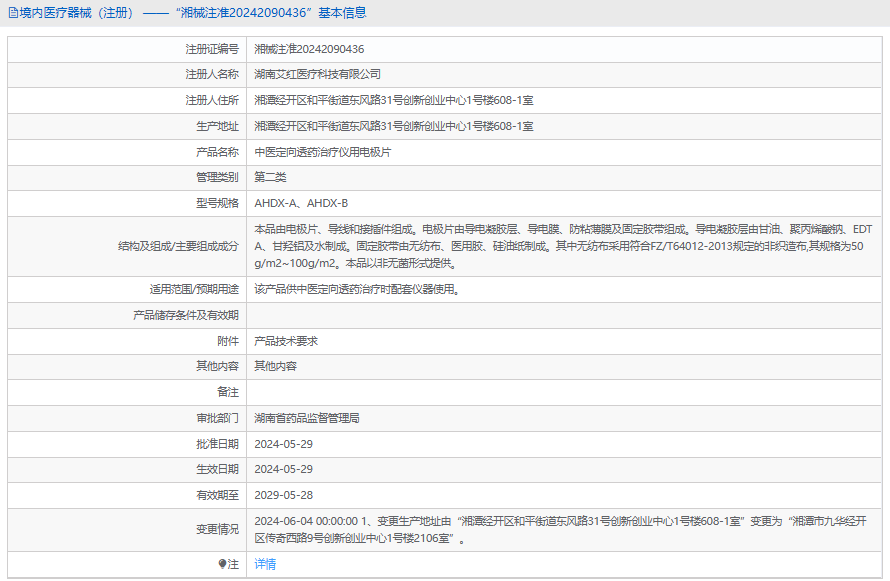890x581 pixels.
Task: Select registrant name 湖南艾红医疗科技有限公司
Action: 317,74
